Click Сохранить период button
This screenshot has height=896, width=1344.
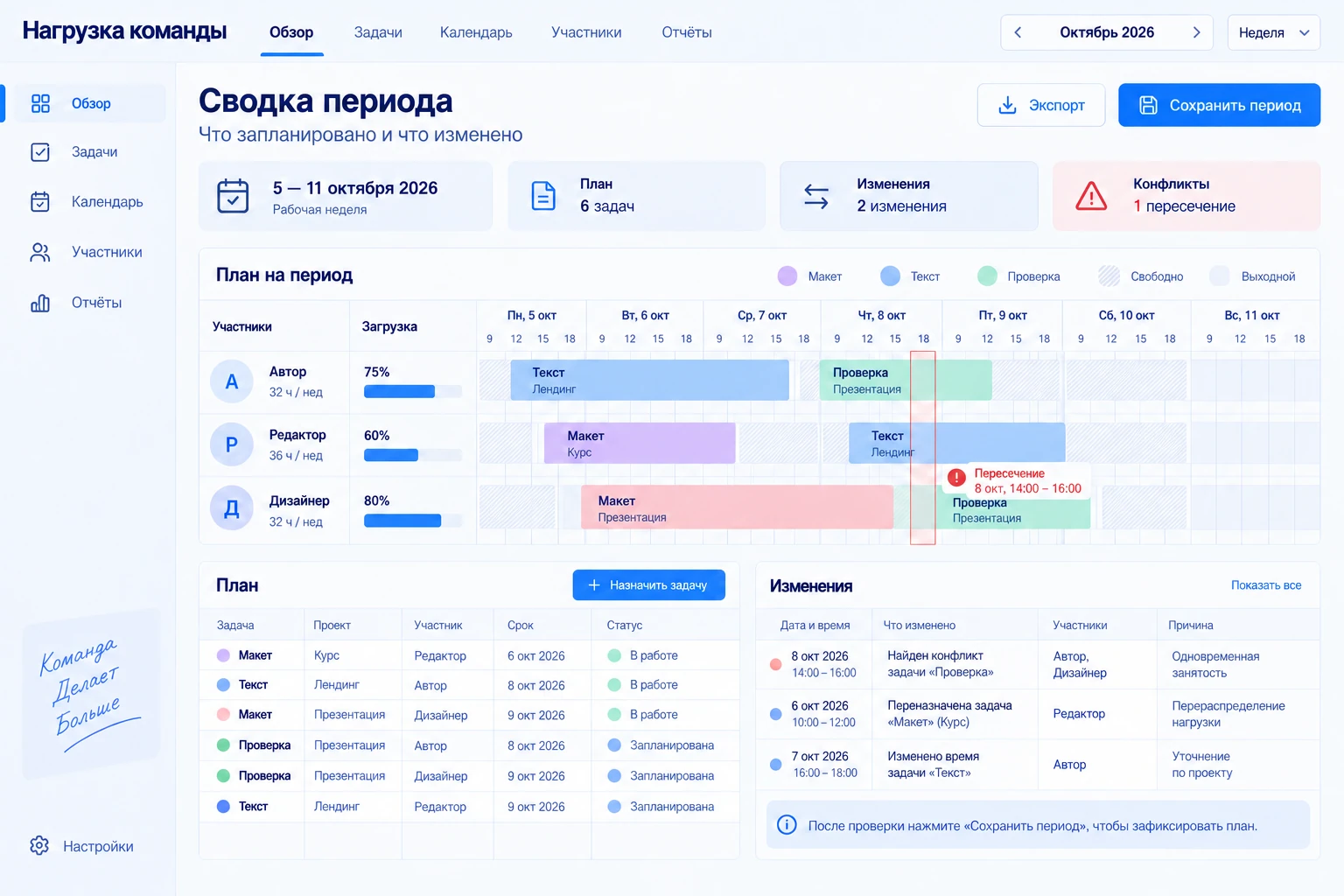(x=1219, y=105)
